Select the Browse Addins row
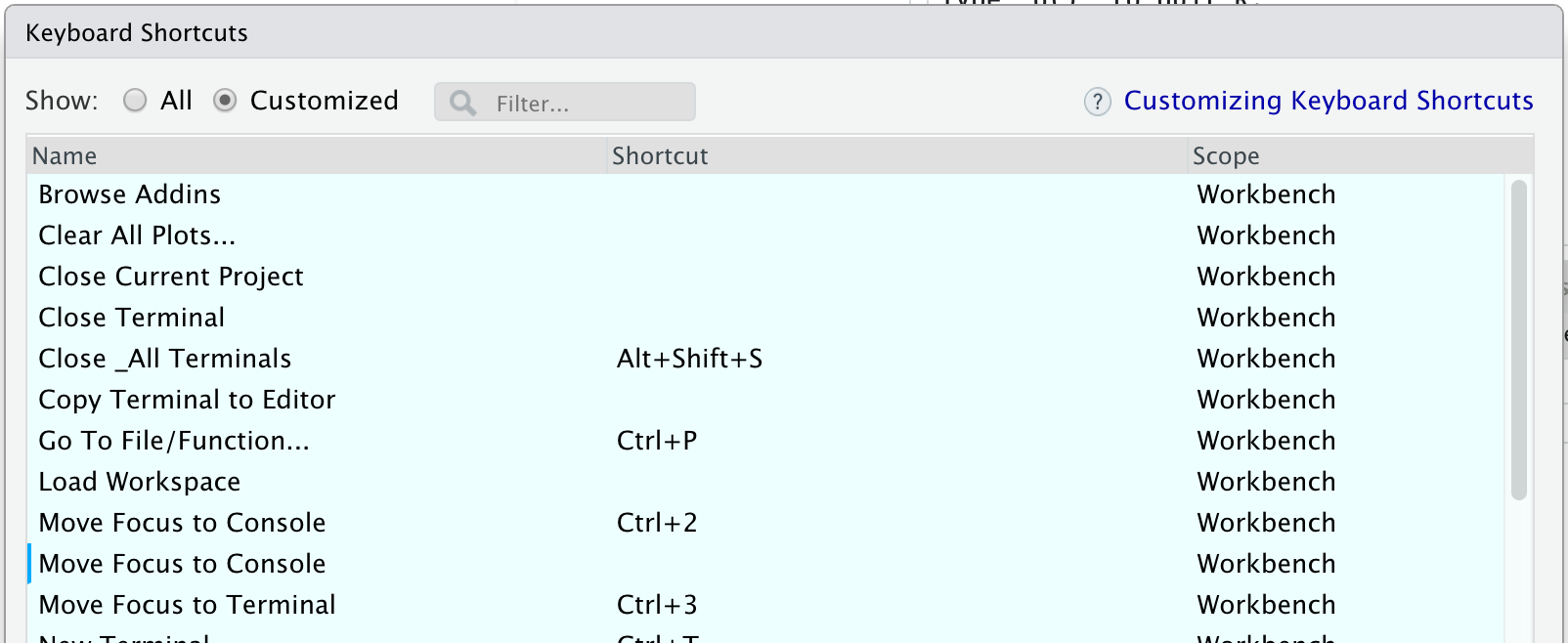The width and height of the screenshot is (1568, 643). click(x=128, y=193)
